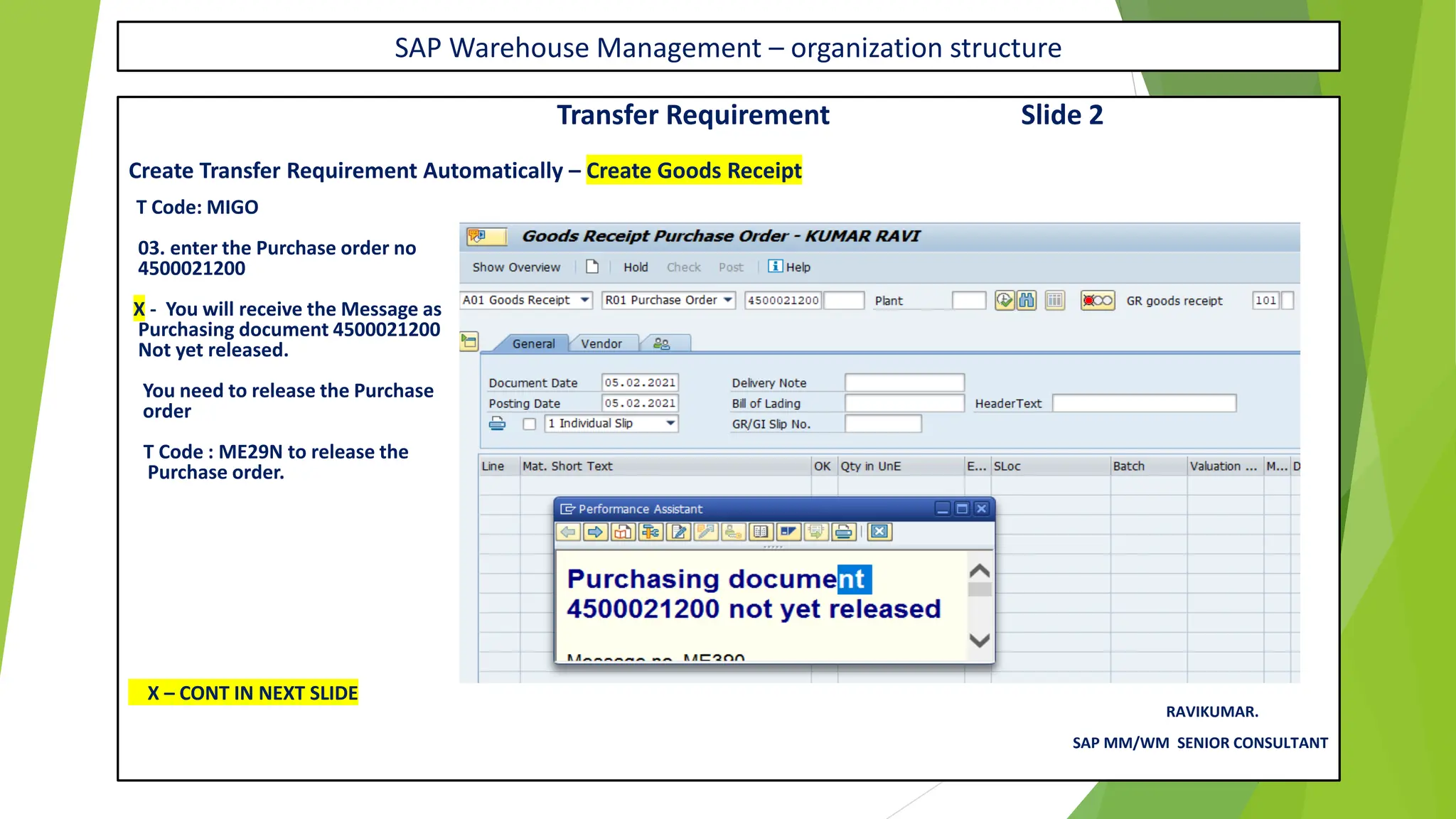Open the R01 Purchase Order dropdown
Image resolution: width=1456 pixels, height=819 pixels.
[728, 300]
